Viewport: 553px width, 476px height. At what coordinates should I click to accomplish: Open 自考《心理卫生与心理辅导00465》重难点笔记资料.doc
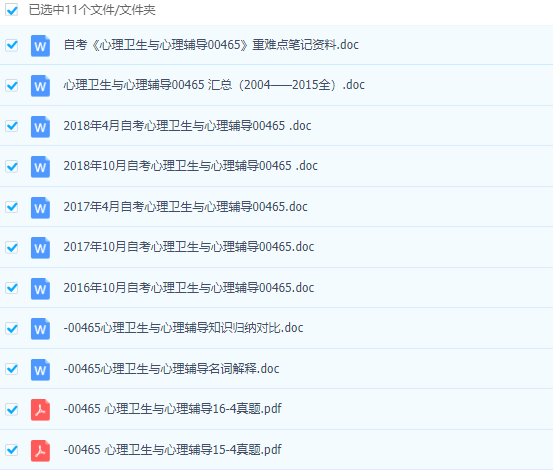(x=211, y=45)
